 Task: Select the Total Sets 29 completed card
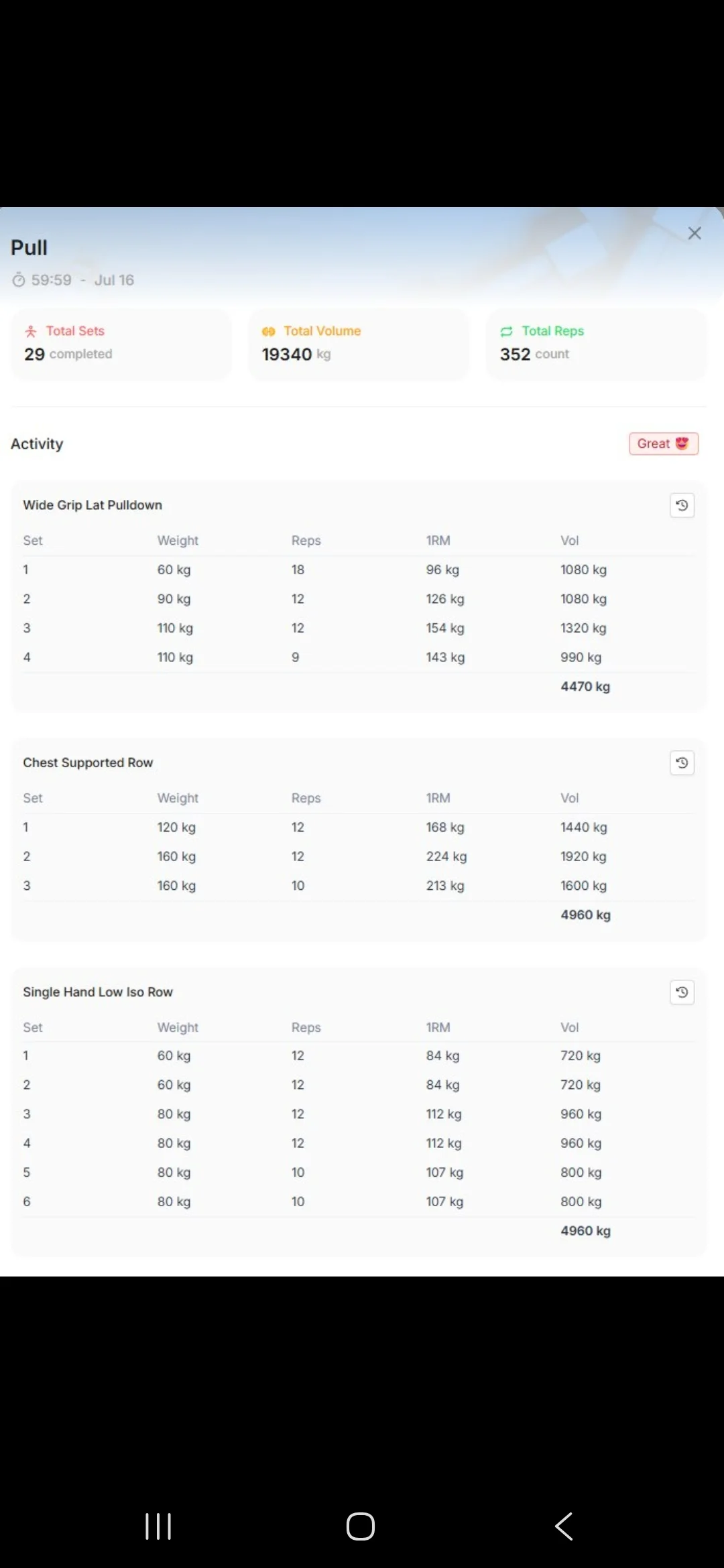121,344
